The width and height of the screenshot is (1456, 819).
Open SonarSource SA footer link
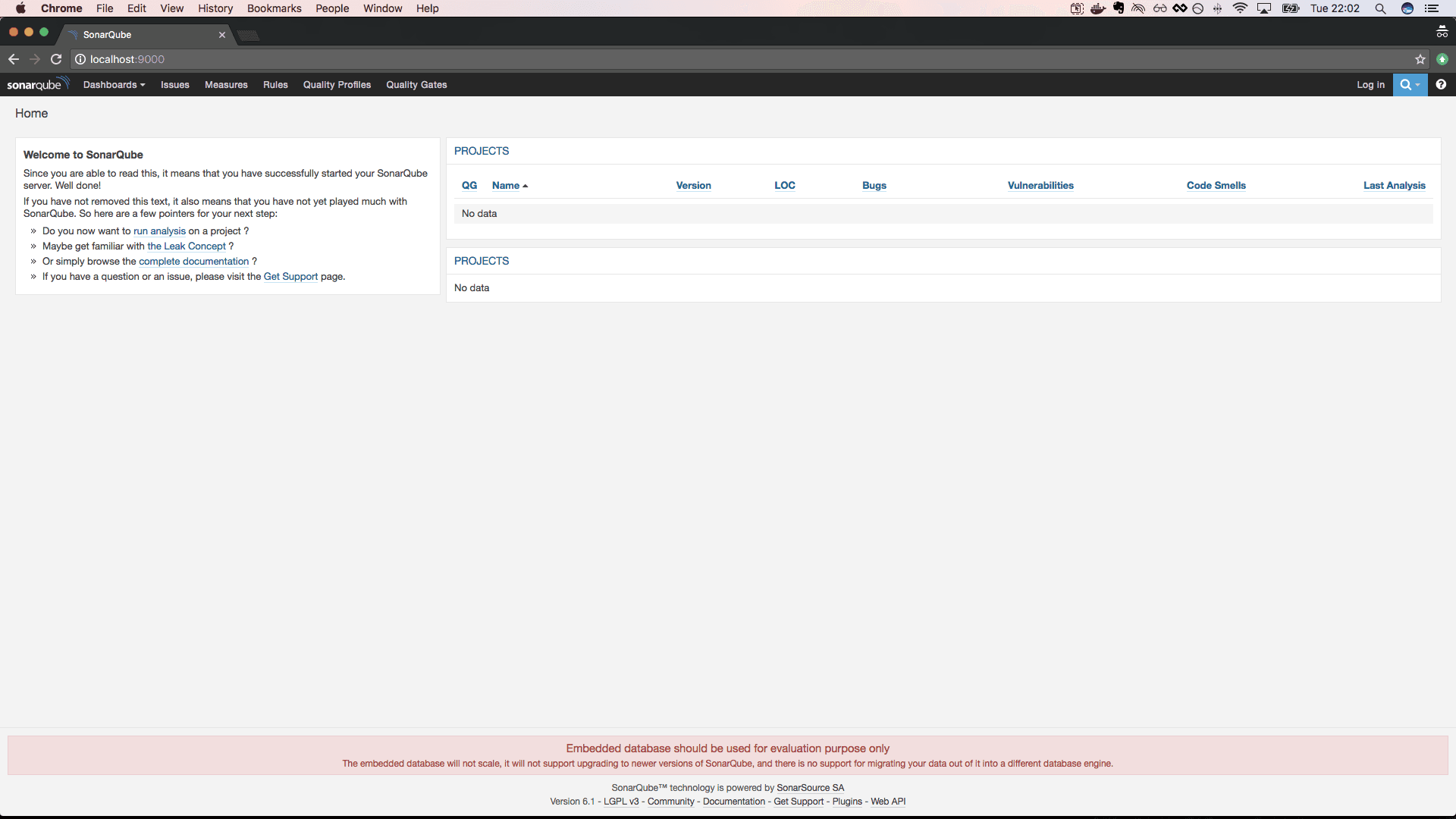tap(810, 788)
